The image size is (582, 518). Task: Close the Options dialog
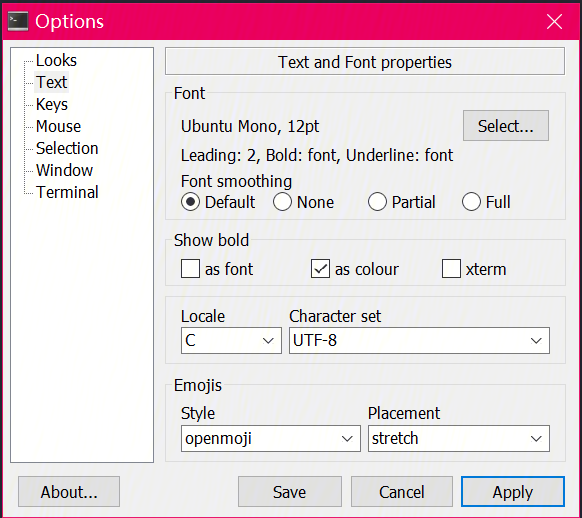tap(554, 21)
